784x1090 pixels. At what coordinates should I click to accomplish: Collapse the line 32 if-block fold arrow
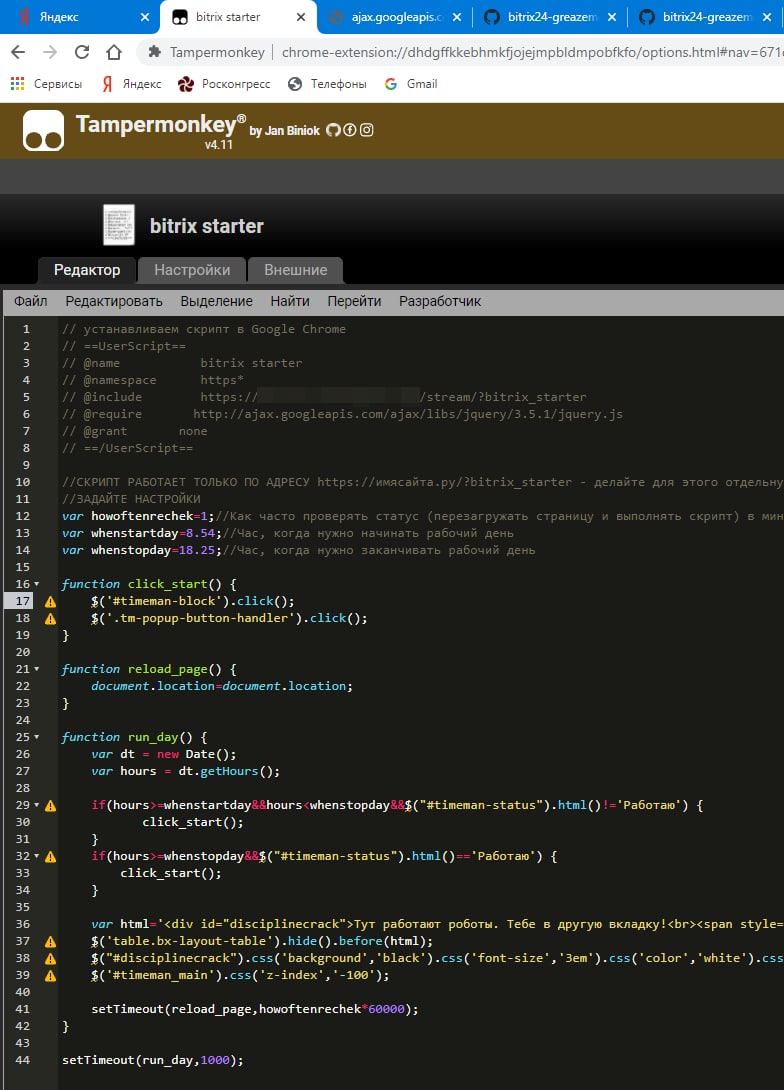point(37,856)
